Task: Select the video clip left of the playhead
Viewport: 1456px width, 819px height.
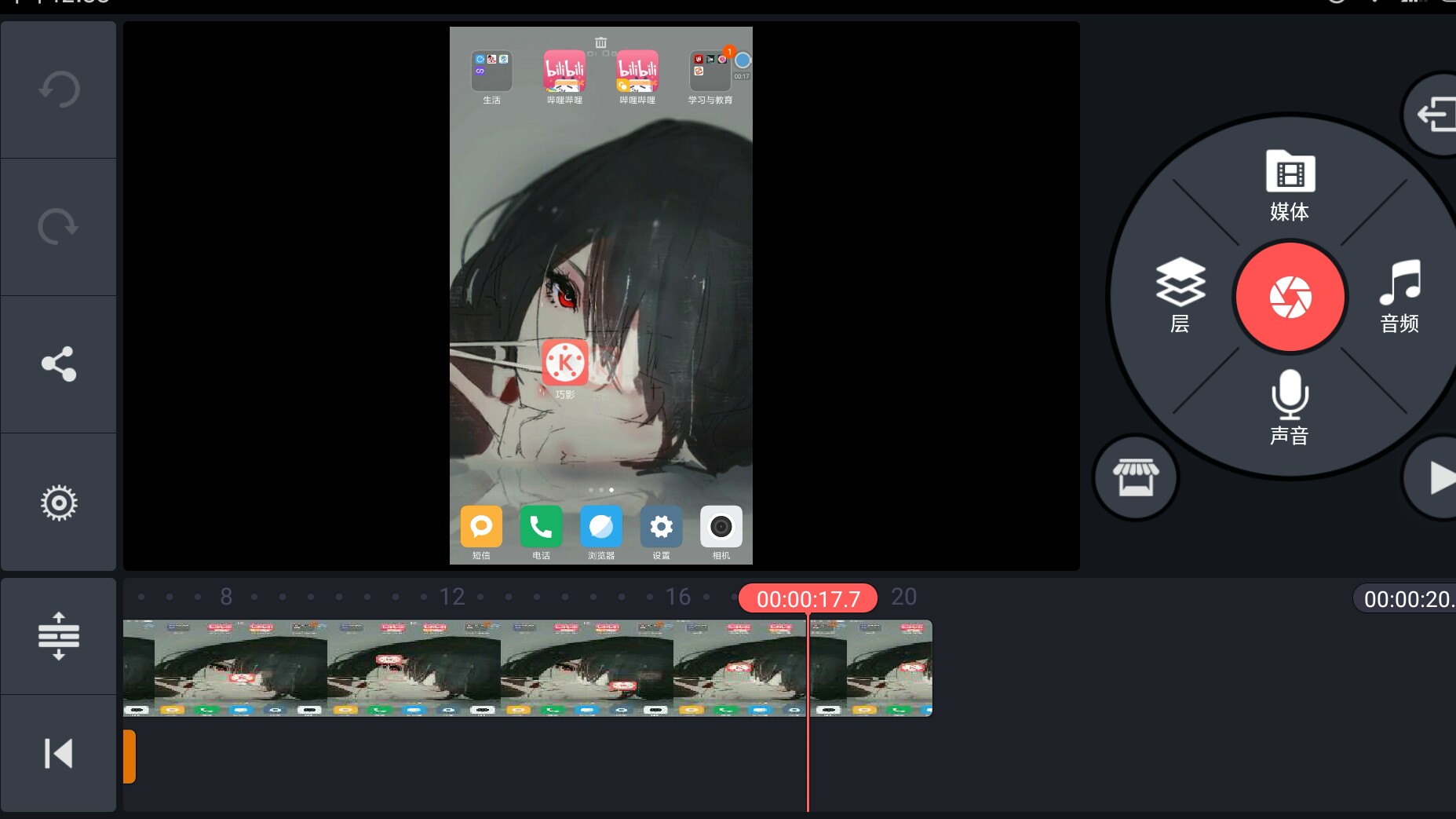Action: [465, 668]
